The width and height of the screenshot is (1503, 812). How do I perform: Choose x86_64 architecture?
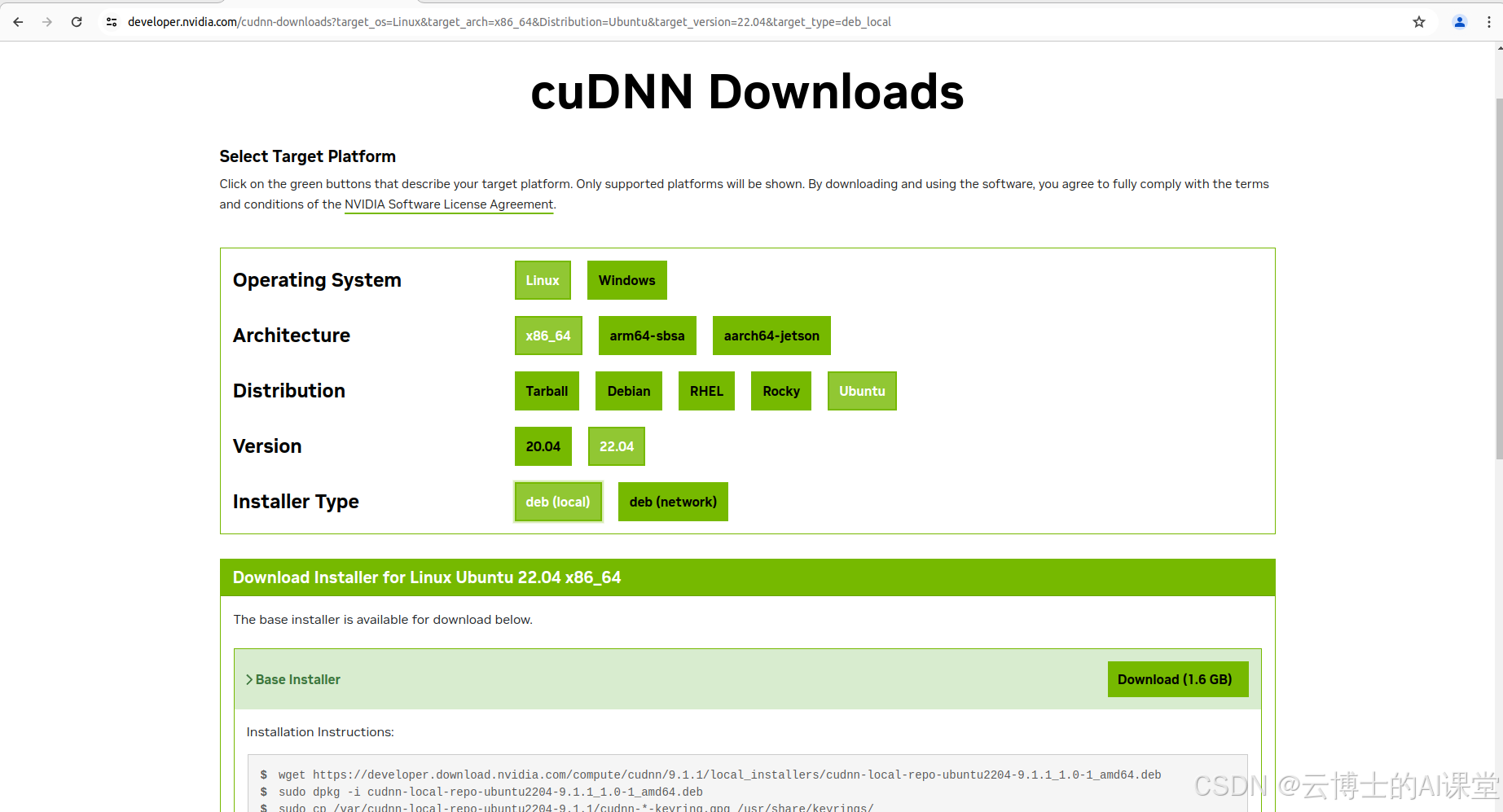548,336
